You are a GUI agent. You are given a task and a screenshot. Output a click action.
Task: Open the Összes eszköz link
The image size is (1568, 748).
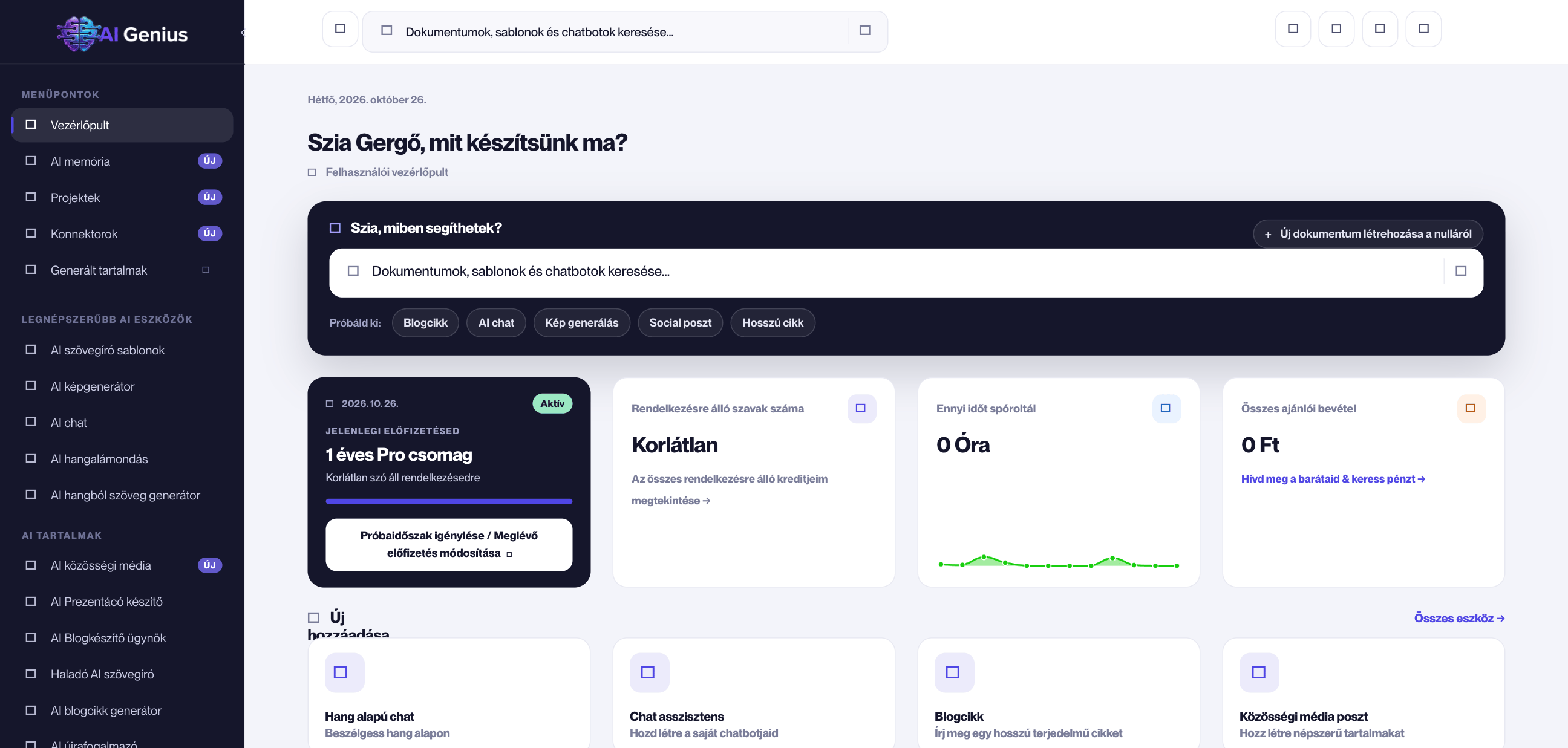tap(1459, 619)
